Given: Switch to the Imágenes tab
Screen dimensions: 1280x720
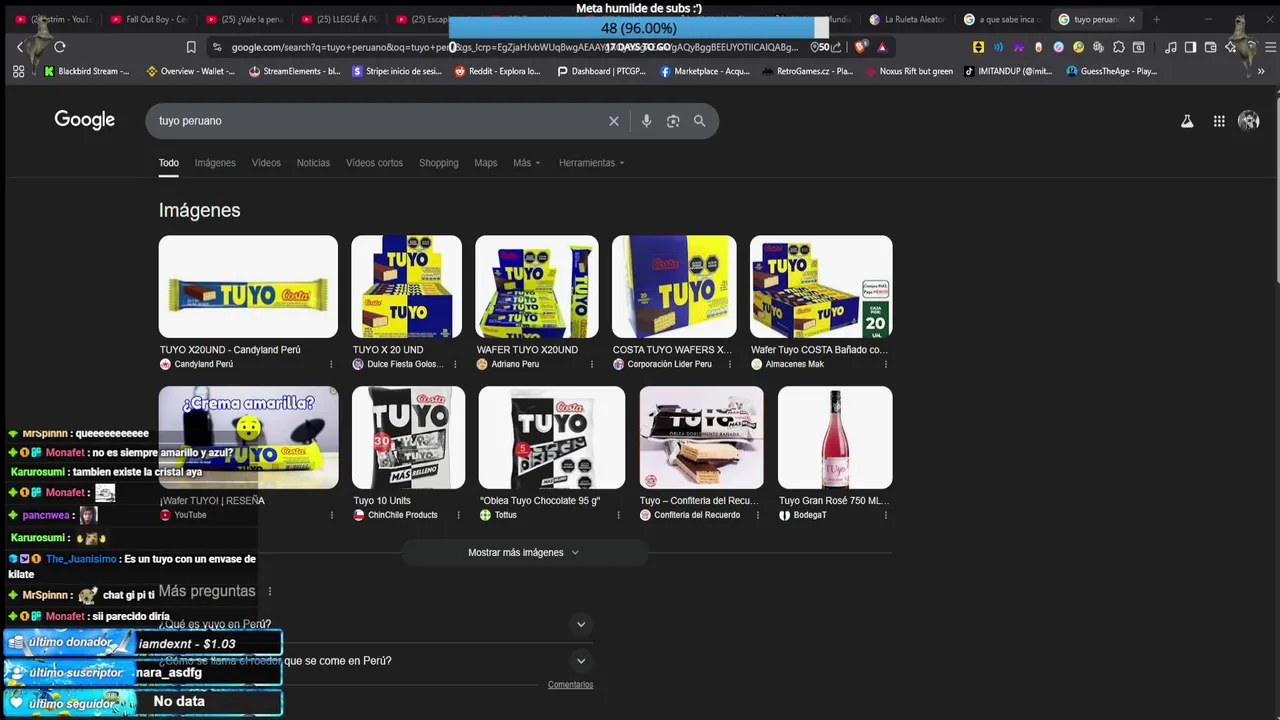Looking at the screenshot, I should click(215, 163).
